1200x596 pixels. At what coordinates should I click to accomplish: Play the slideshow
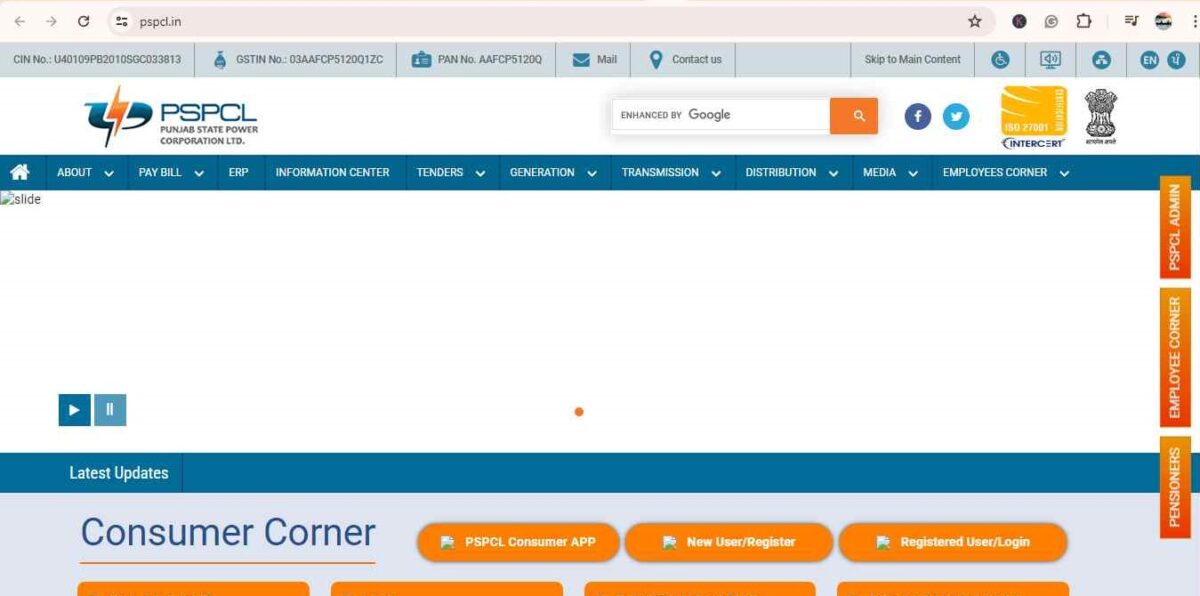coord(74,410)
